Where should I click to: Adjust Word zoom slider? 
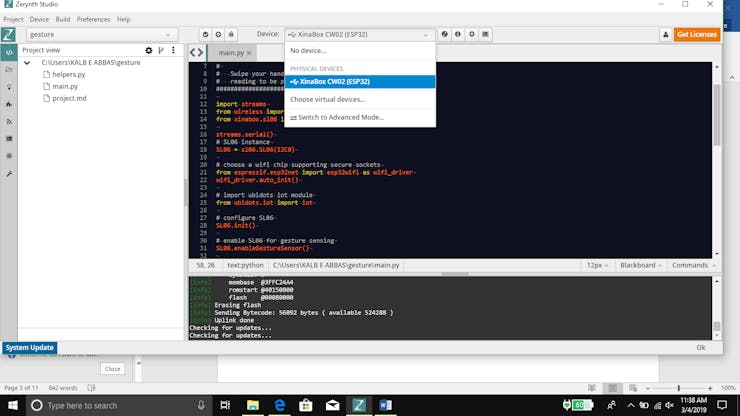[x=679, y=388]
